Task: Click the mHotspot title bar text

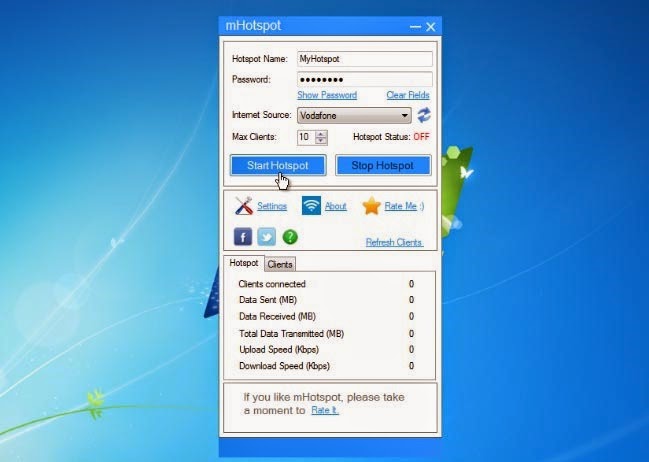Action: (x=253, y=26)
